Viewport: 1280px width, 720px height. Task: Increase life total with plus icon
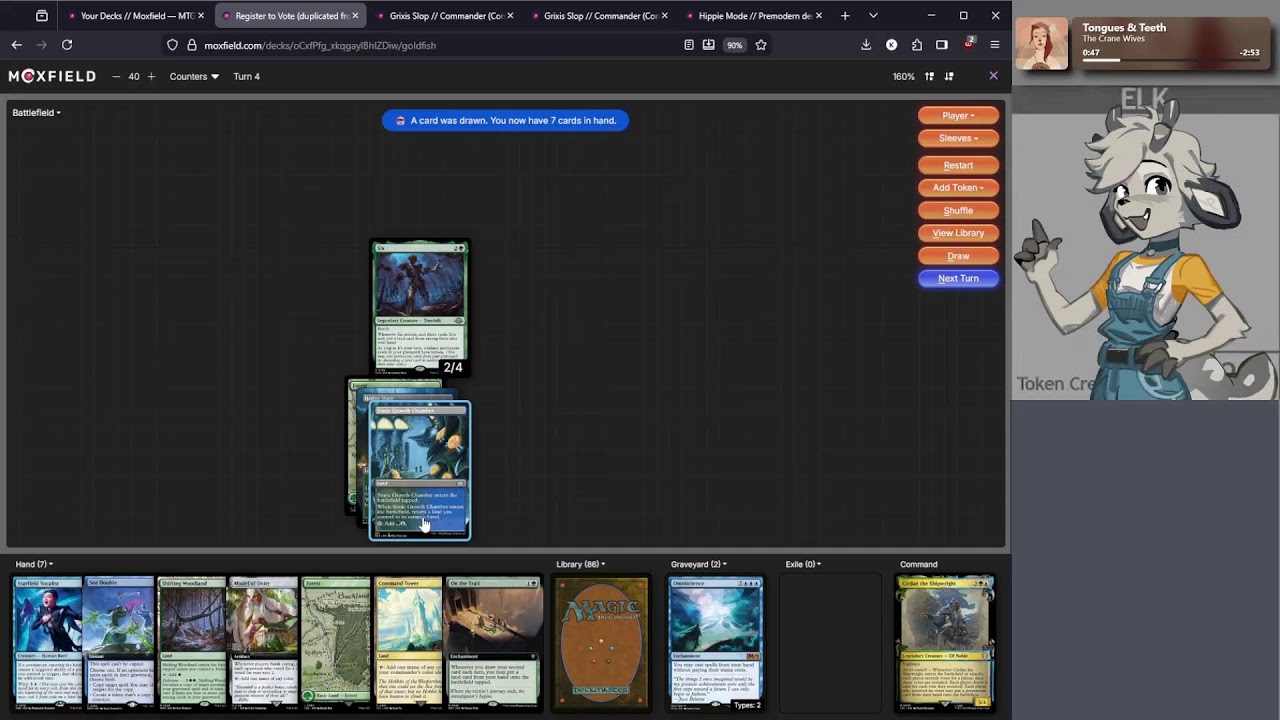coord(151,76)
